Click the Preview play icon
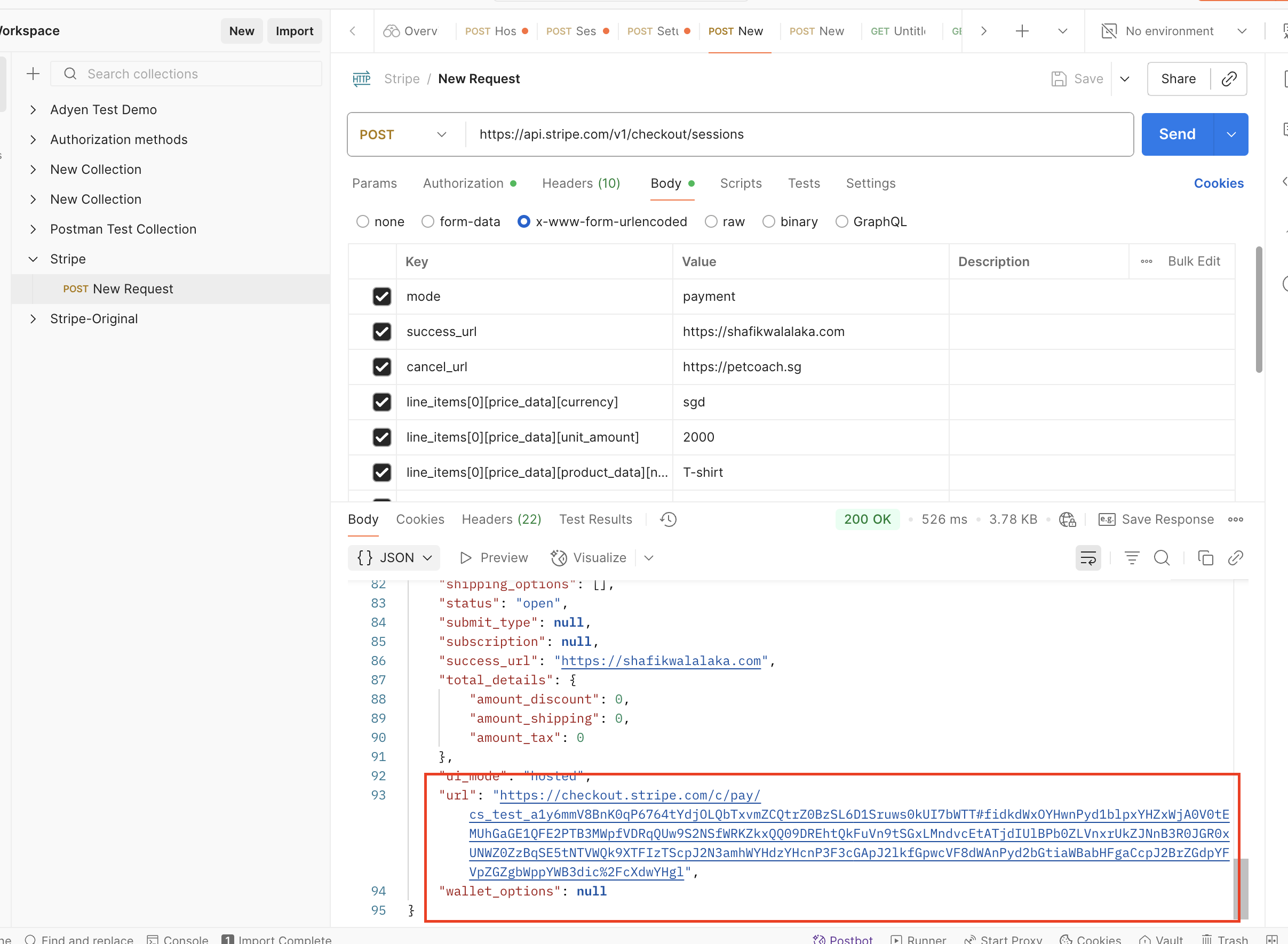The height and width of the screenshot is (944, 1288). coord(465,558)
